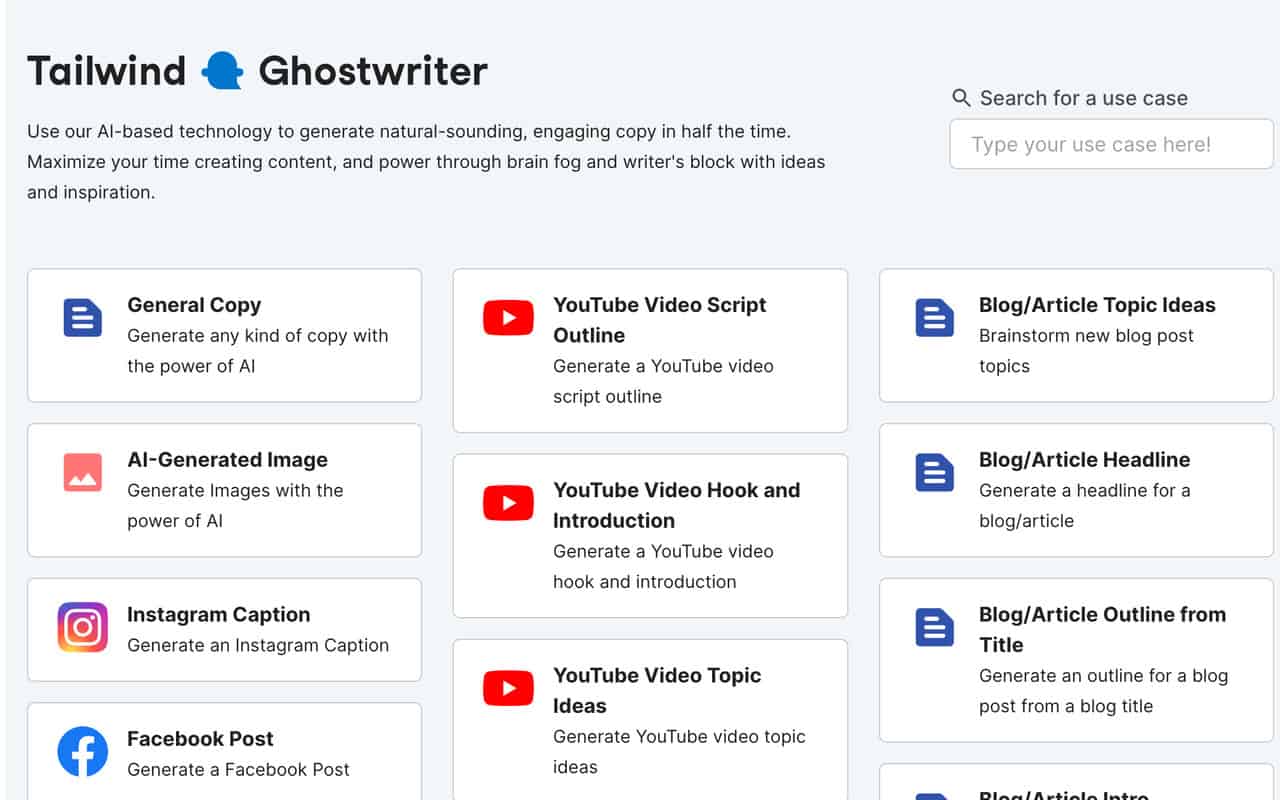
Task: Click the General Copy document icon
Action: (82, 318)
